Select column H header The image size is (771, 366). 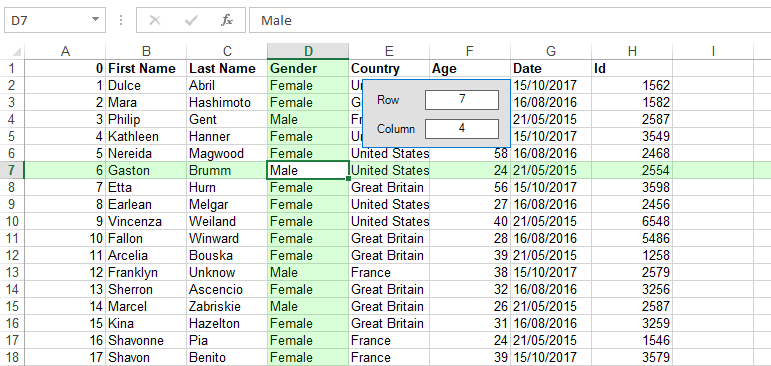click(x=632, y=51)
